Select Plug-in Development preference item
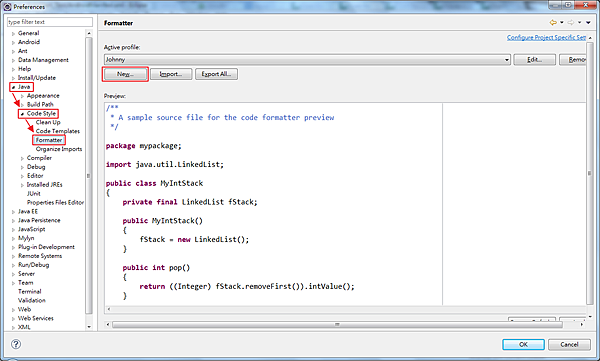Screen dimensions: 600x361 46,247
